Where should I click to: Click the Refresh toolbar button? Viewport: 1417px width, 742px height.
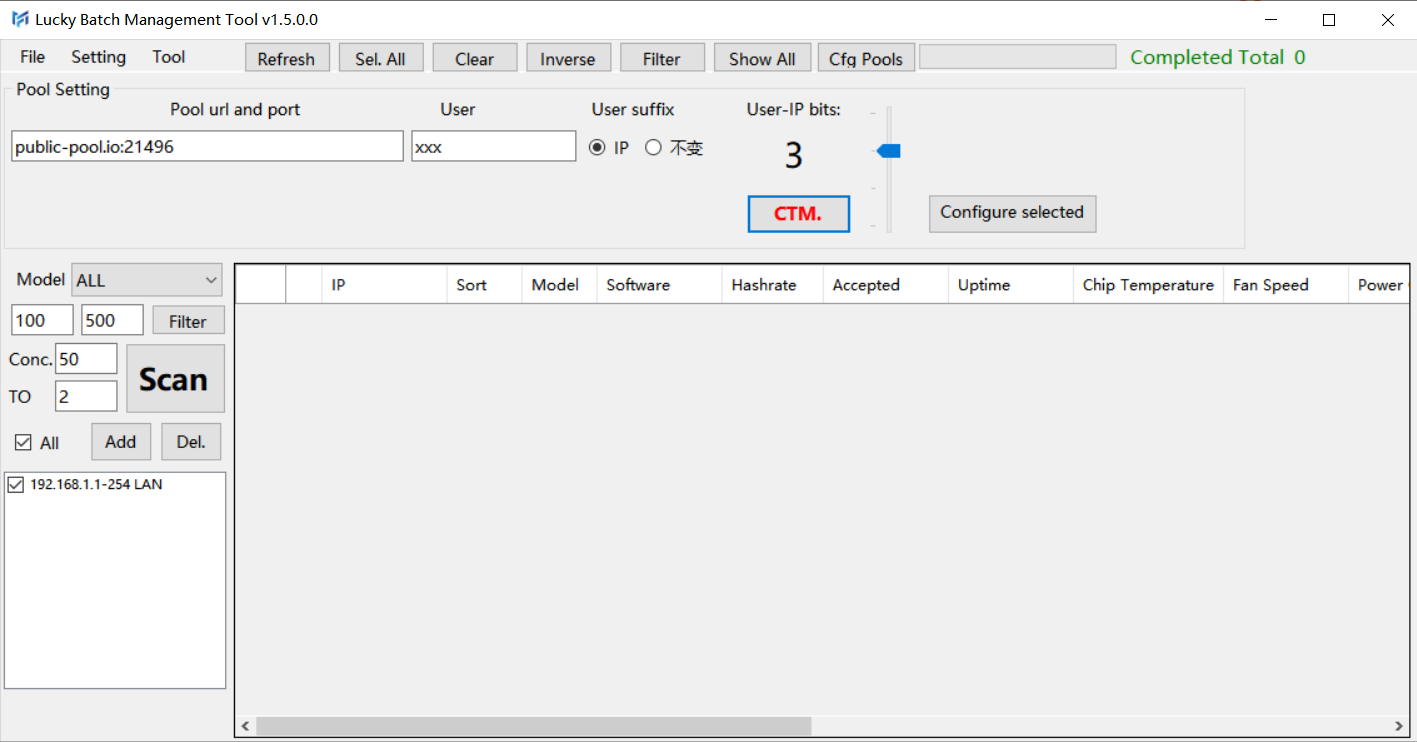286,59
